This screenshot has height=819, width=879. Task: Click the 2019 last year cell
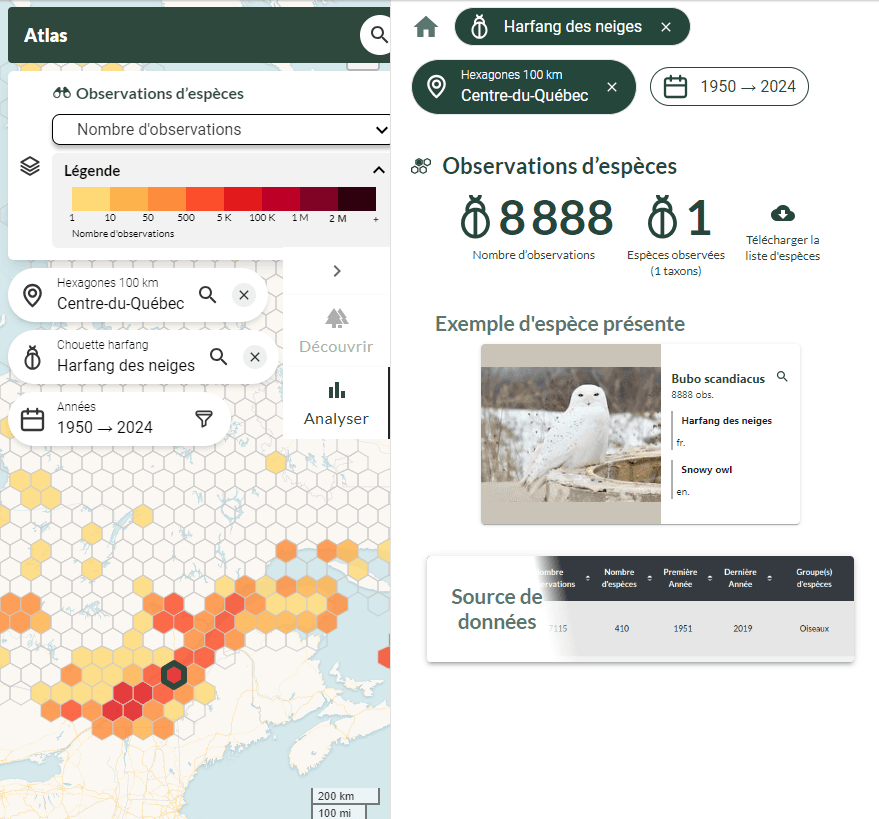(x=743, y=628)
